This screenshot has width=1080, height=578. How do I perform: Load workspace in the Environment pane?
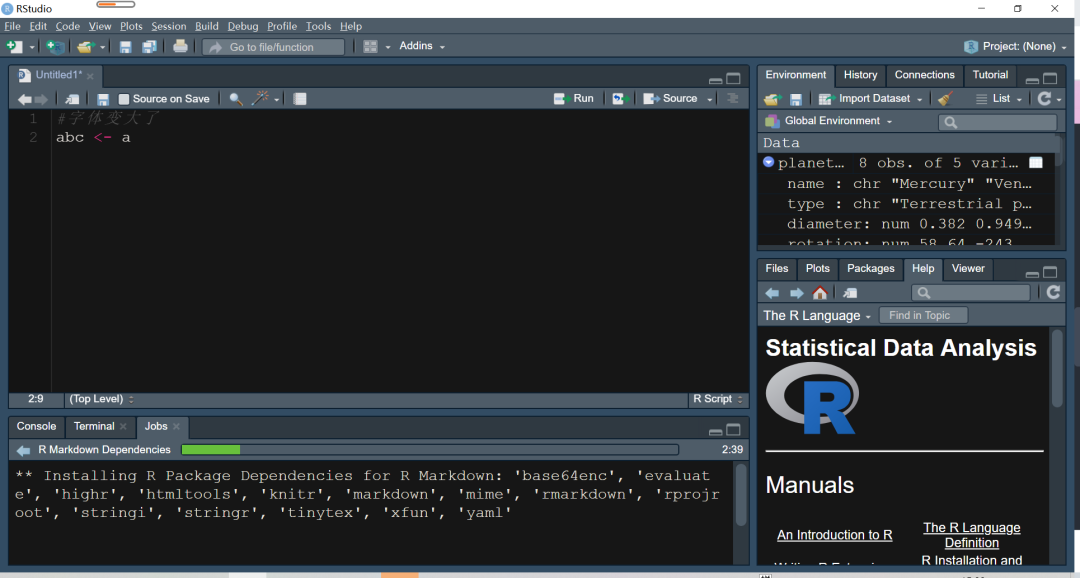click(772, 99)
